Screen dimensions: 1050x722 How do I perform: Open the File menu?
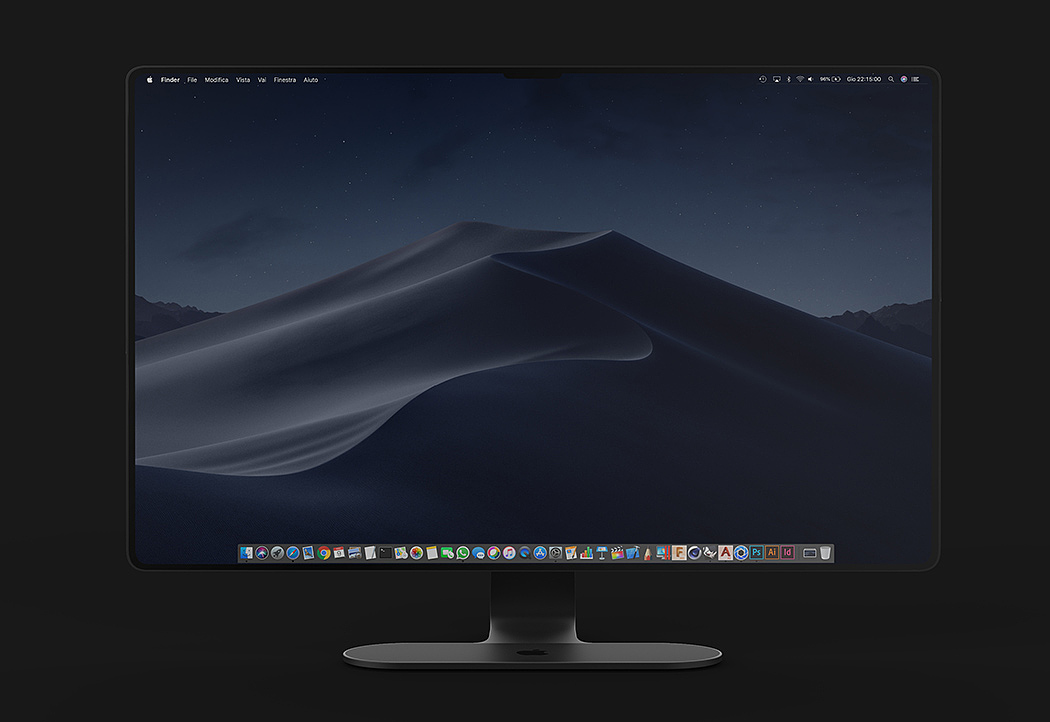[192, 80]
